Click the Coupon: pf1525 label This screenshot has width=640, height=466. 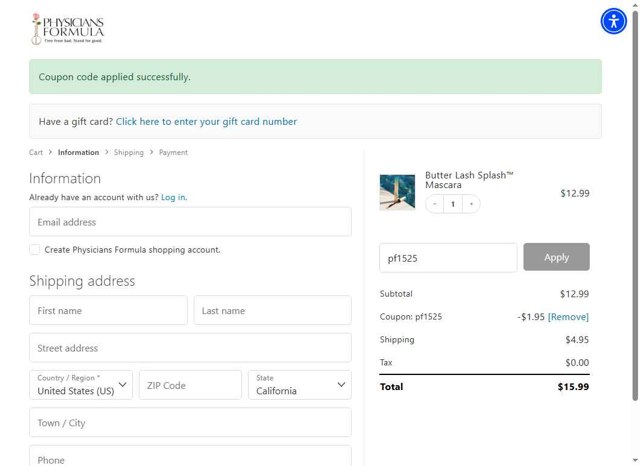click(x=411, y=317)
